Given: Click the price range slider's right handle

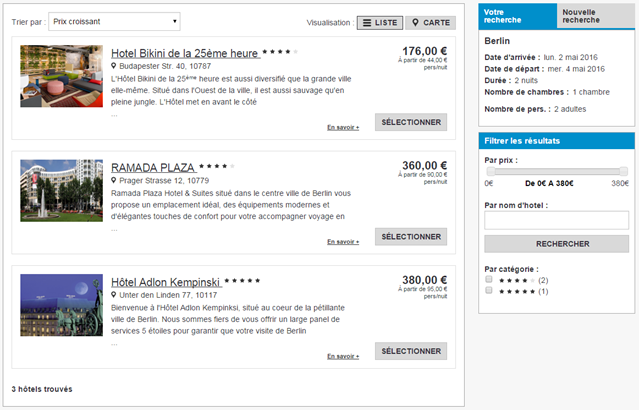Looking at the screenshot, I should (x=624, y=172).
